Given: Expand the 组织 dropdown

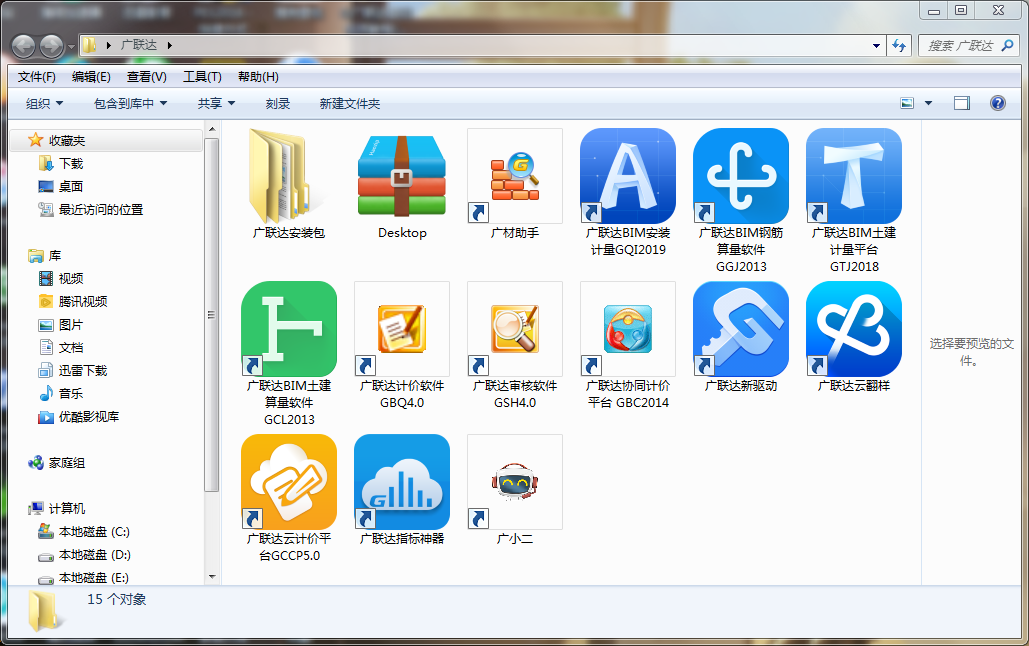Looking at the screenshot, I should point(45,103).
